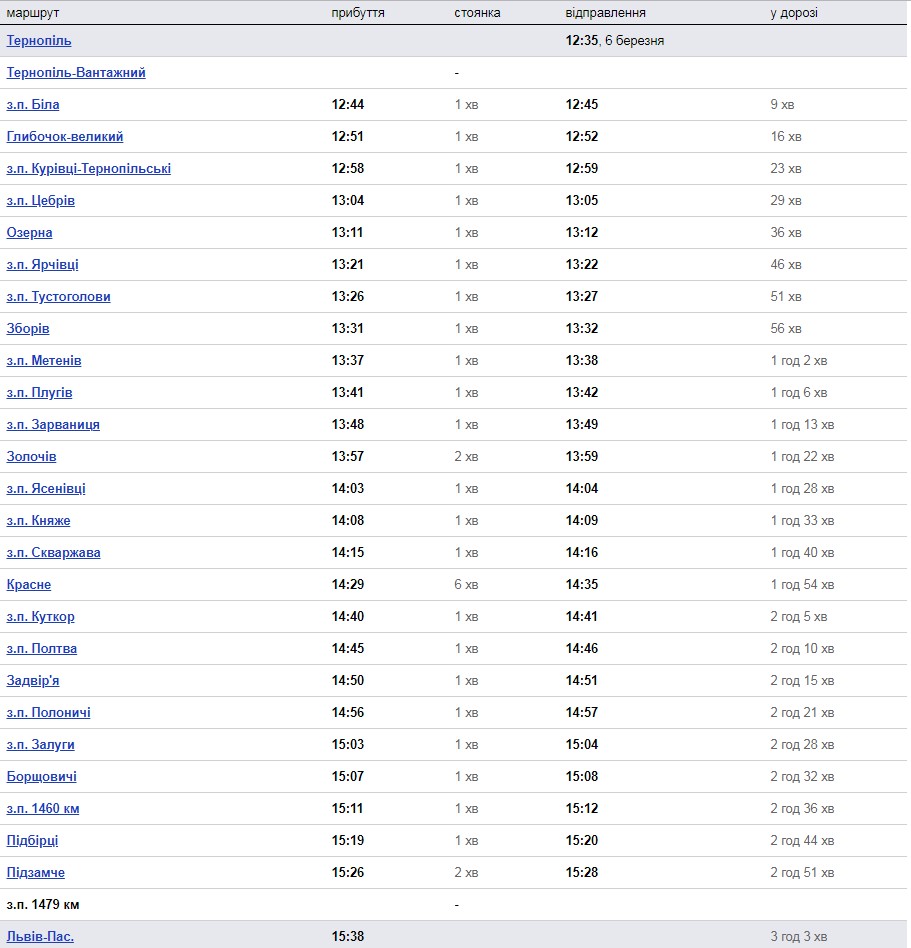This screenshot has height=948, width=911.
Task: Open Глибочок-великий station page
Action: (x=65, y=137)
